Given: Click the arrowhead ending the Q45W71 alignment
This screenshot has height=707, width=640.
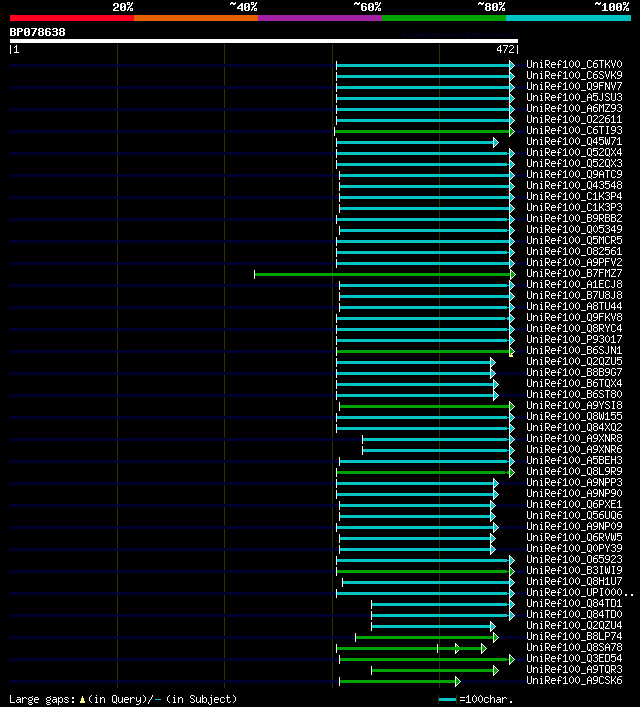Looking at the screenshot, I should (x=496, y=142).
